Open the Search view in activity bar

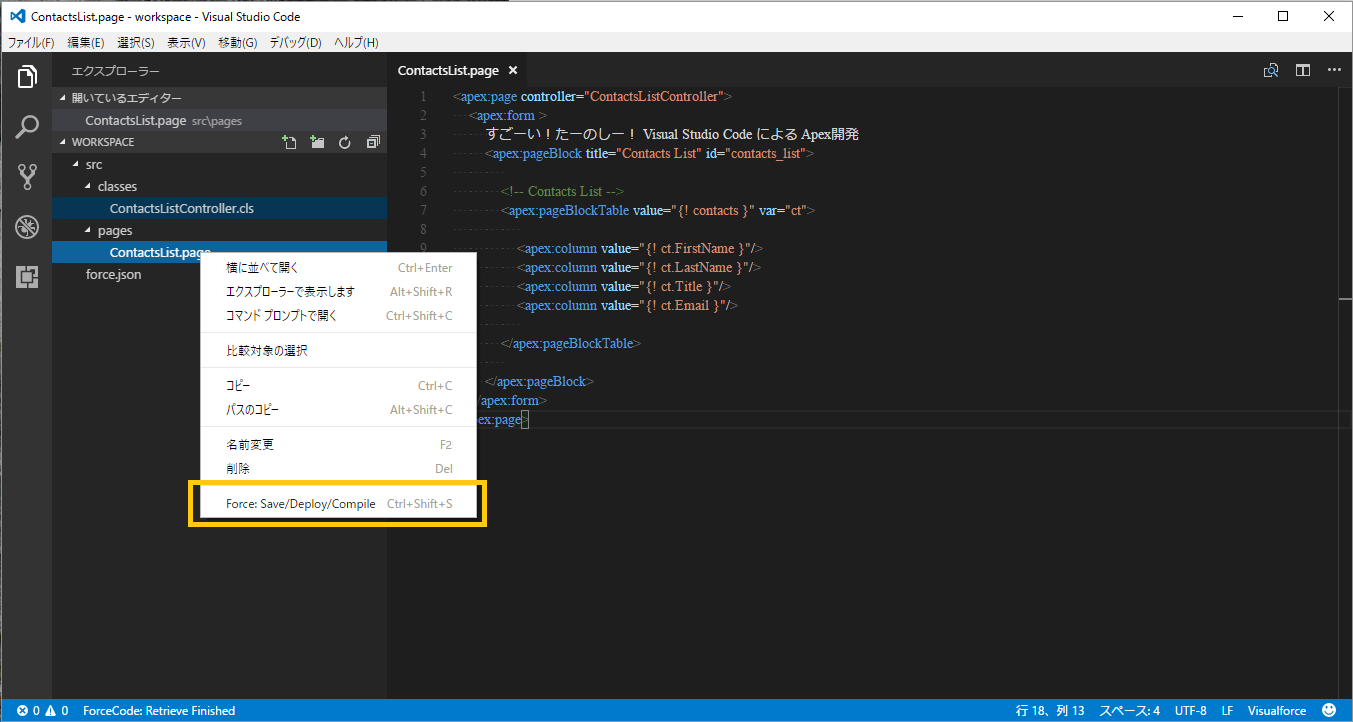pos(27,127)
